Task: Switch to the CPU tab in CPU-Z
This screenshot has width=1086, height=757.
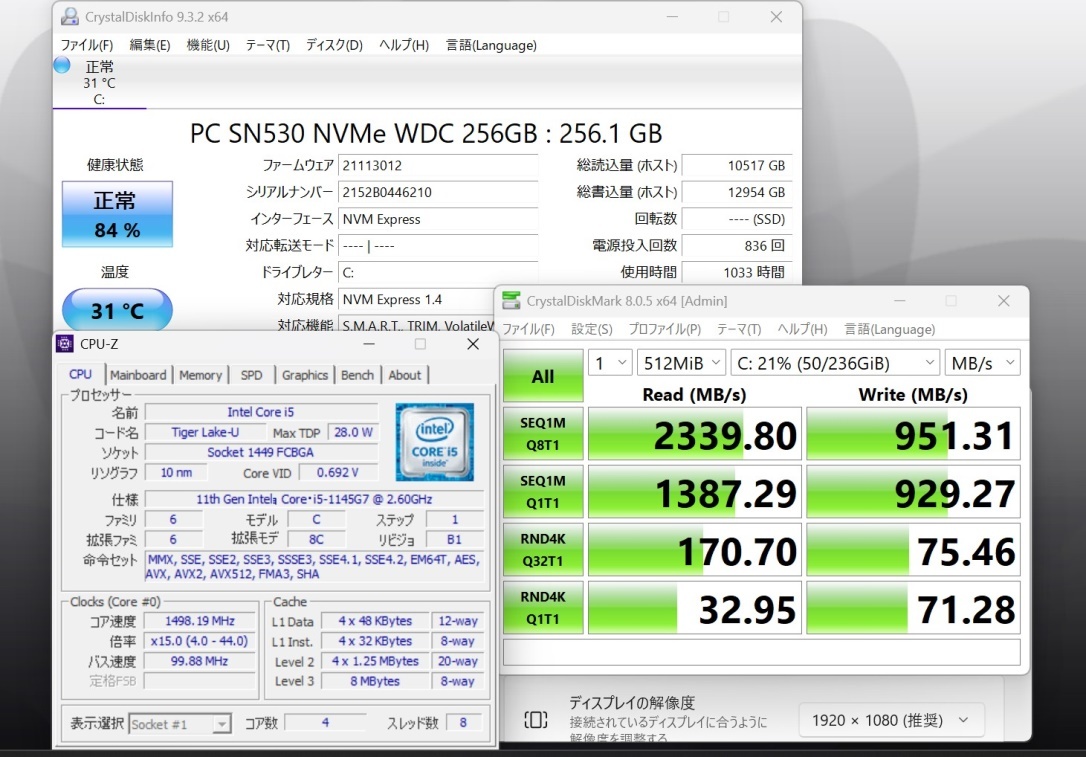Action: coord(80,374)
